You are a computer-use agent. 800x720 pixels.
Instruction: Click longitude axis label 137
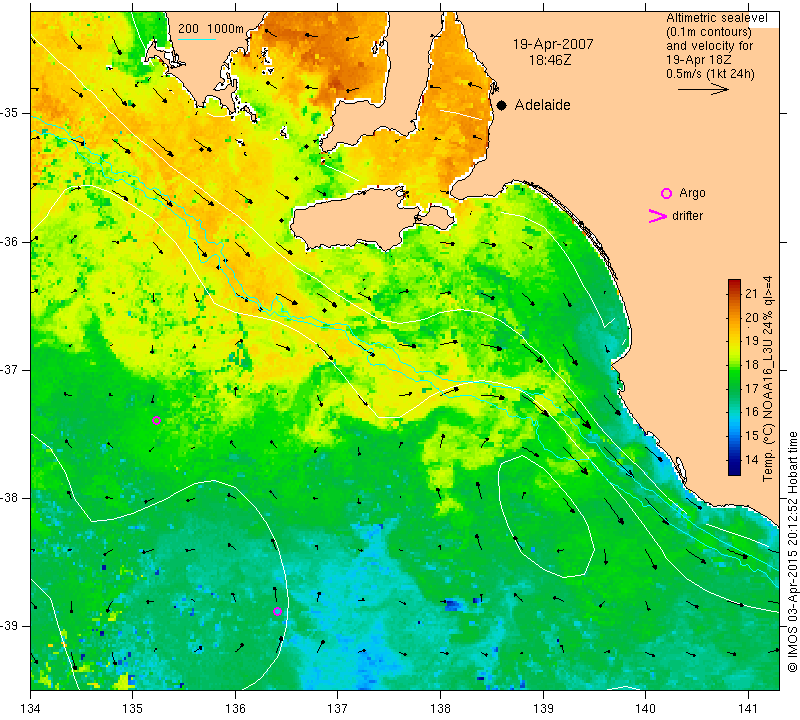point(337,708)
